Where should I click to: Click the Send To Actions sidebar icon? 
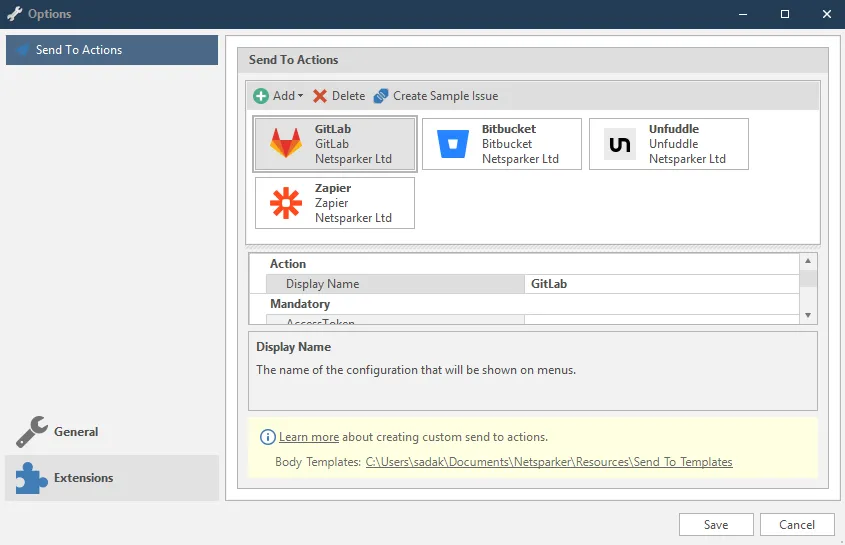click(23, 50)
